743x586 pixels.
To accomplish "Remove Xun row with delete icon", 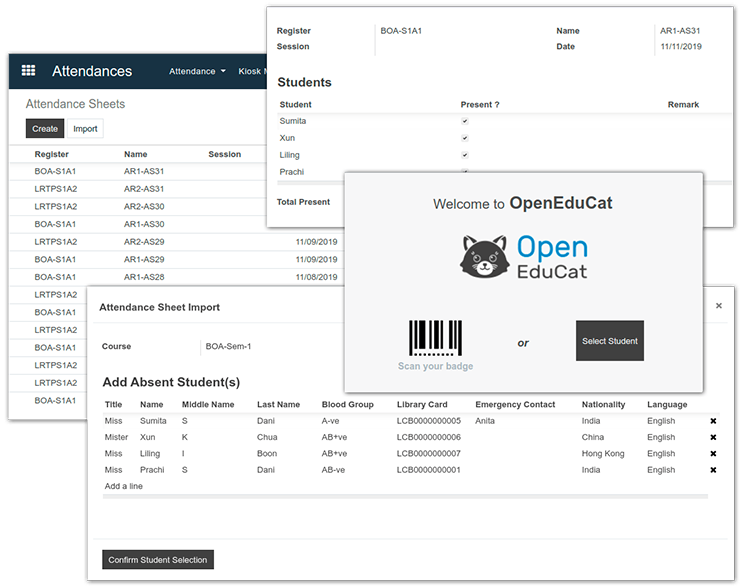I will (x=713, y=437).
